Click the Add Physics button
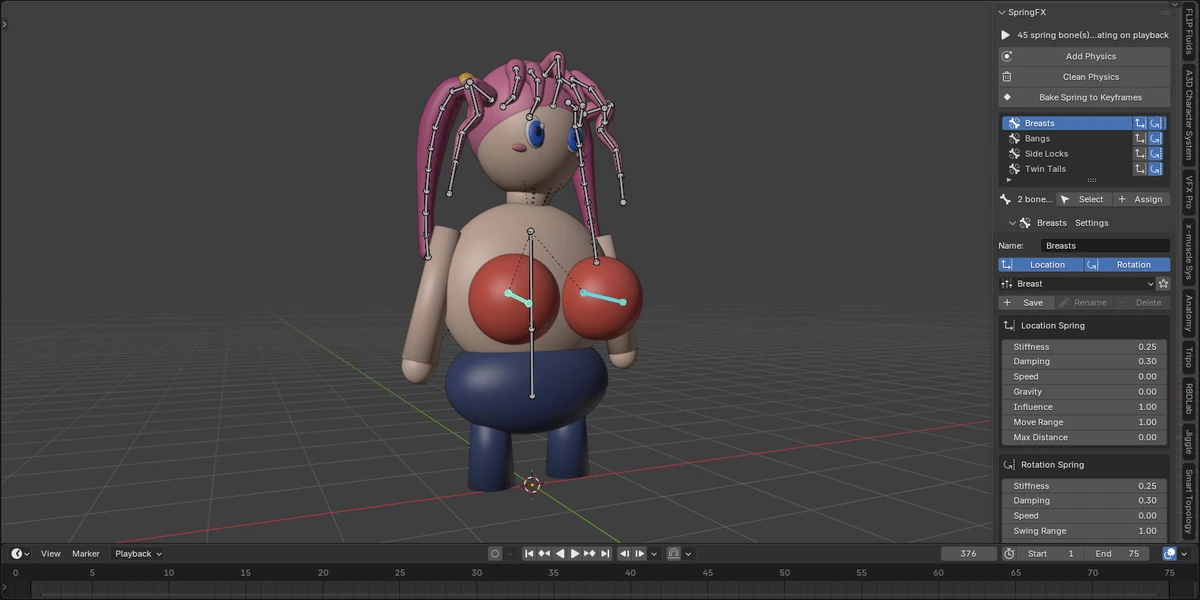The height and width of the screenshot is (600, 1200). (1084, 56)
